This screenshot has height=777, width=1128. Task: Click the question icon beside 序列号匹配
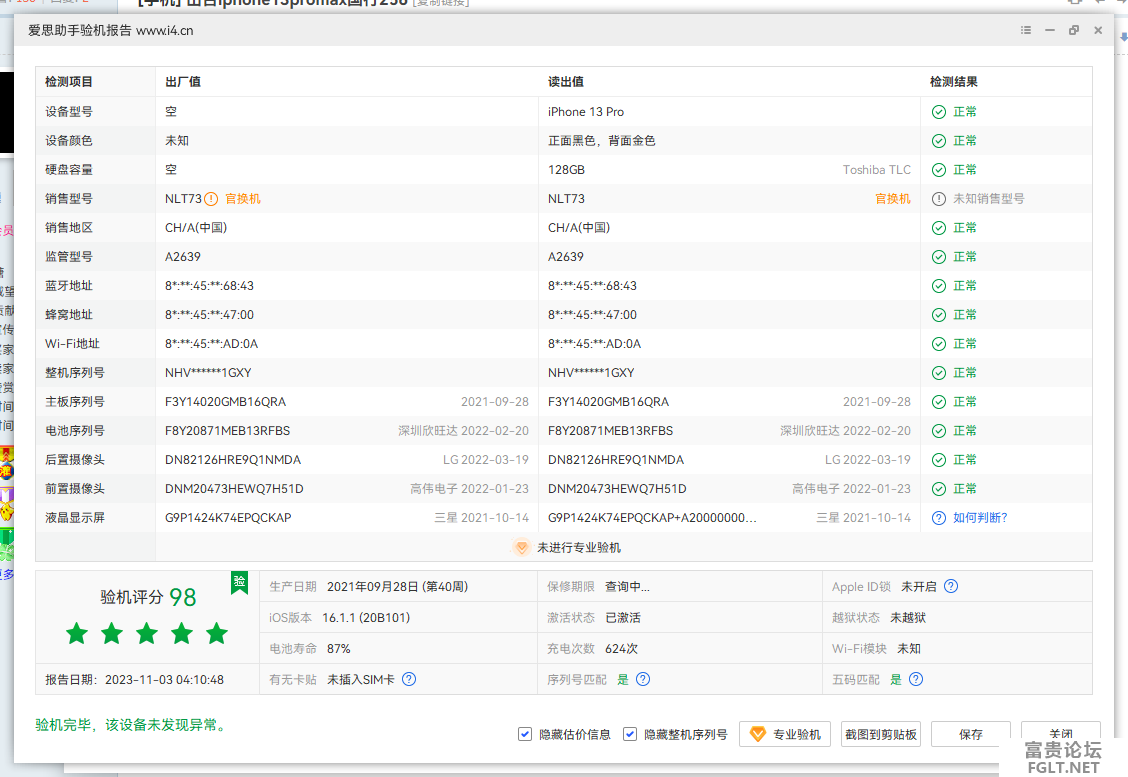click(x=643, y=679)
